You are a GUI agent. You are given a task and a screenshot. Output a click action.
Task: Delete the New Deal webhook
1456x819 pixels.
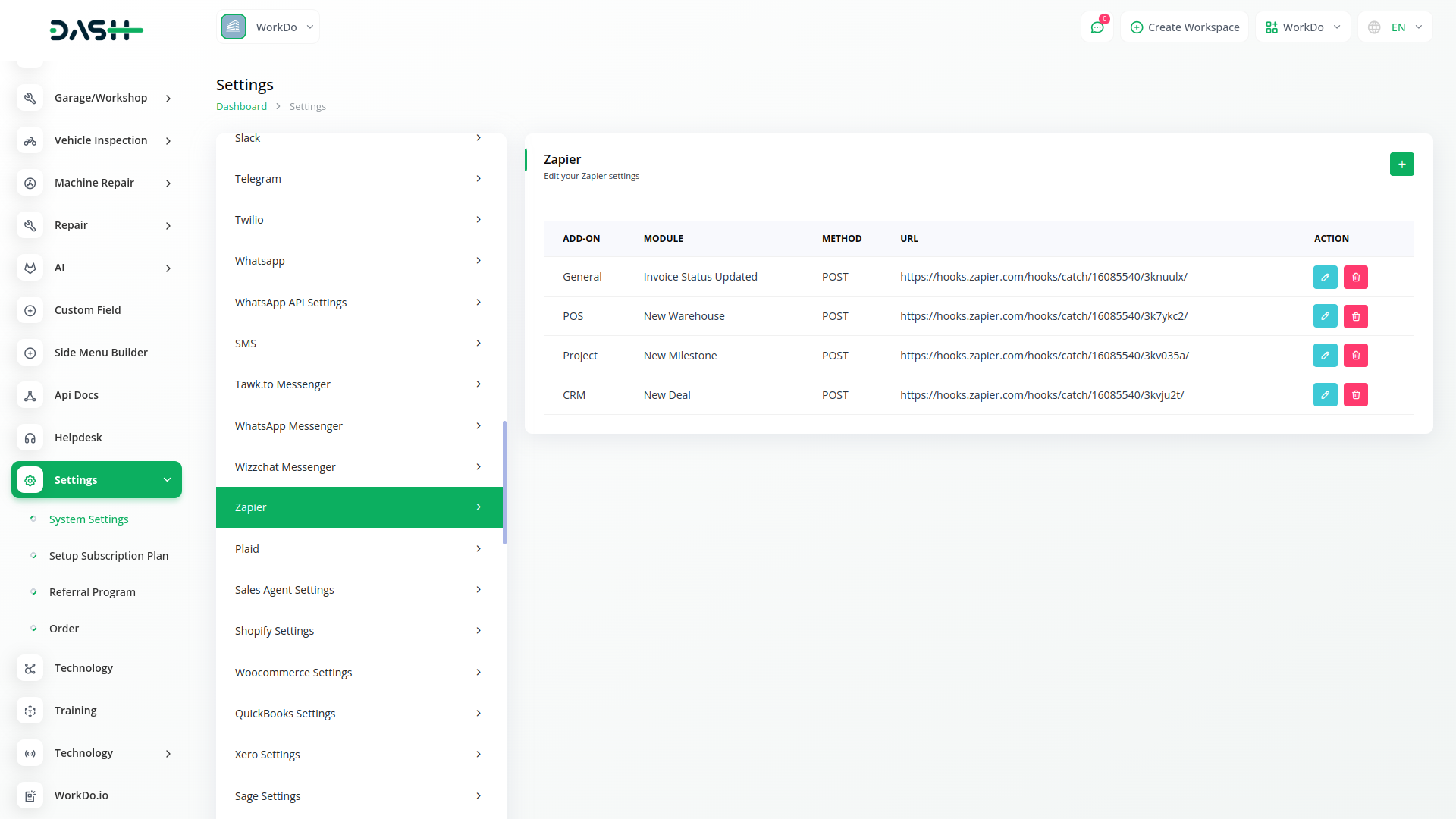1355,394
